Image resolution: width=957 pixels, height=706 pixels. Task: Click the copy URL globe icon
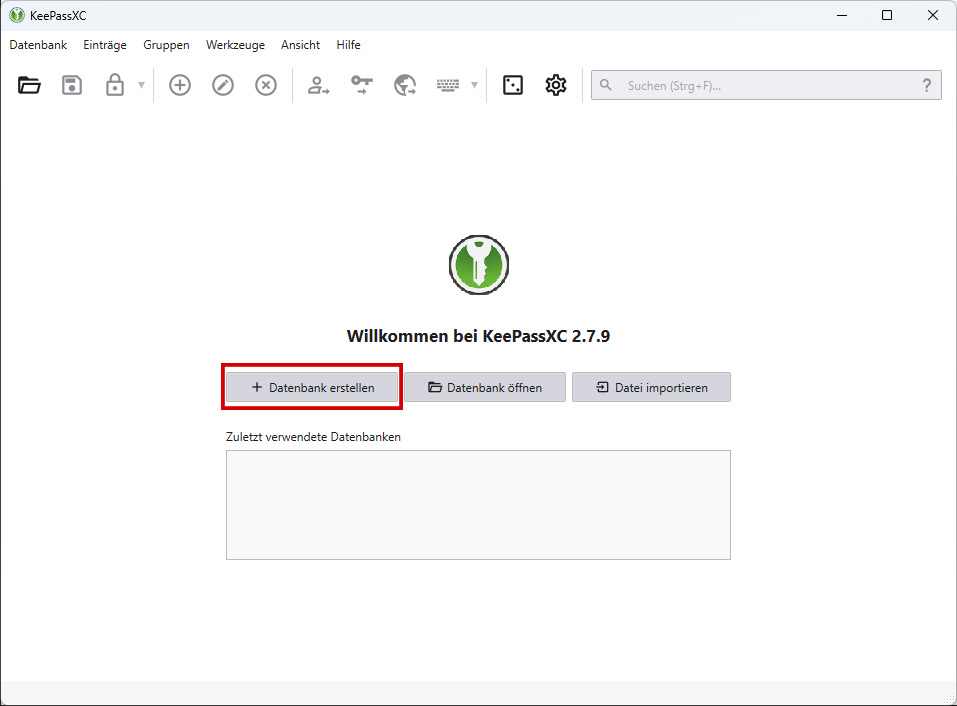tap(405, 86)
